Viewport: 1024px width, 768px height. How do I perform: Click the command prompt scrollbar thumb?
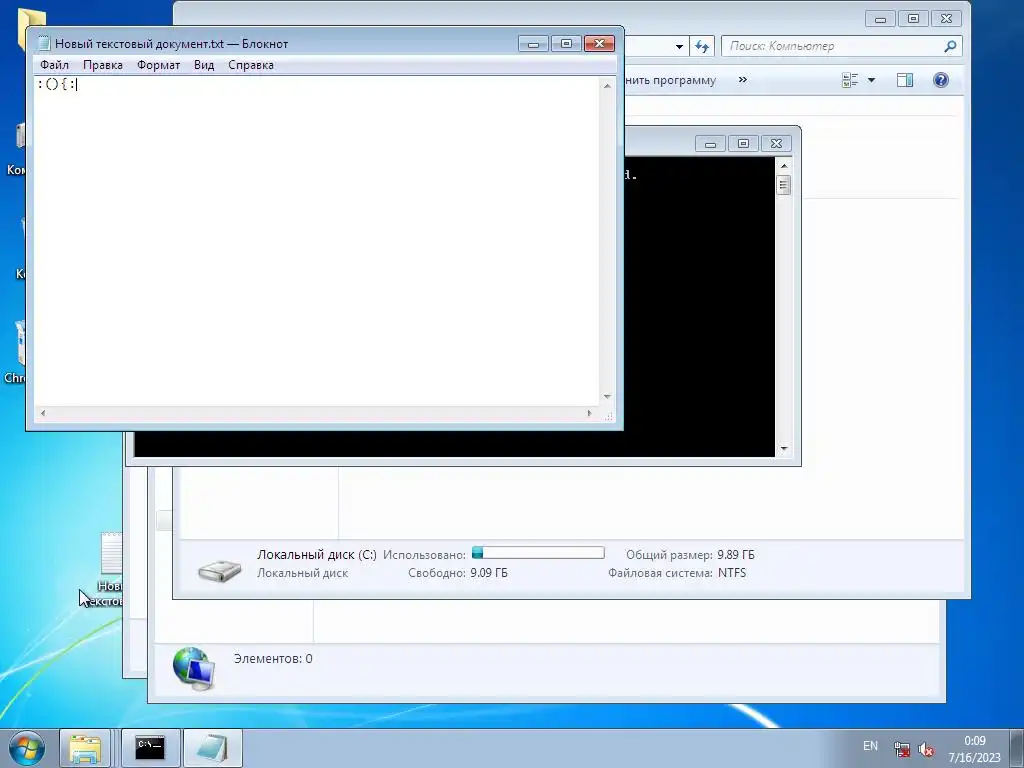pyautogui.click(x=784, y=185)
